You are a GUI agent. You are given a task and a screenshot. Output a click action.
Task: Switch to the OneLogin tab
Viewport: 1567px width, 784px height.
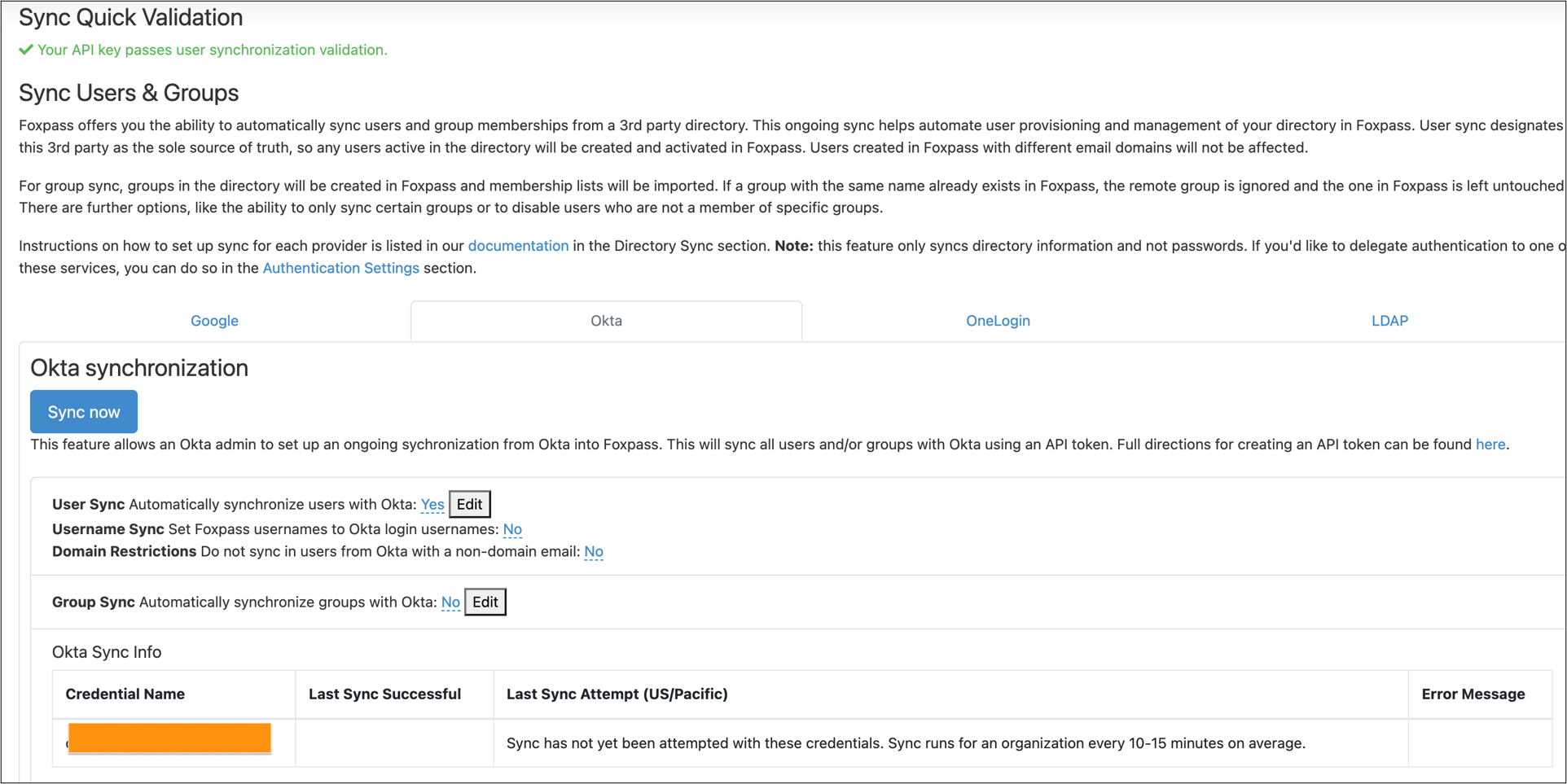(x=998, y=321)
